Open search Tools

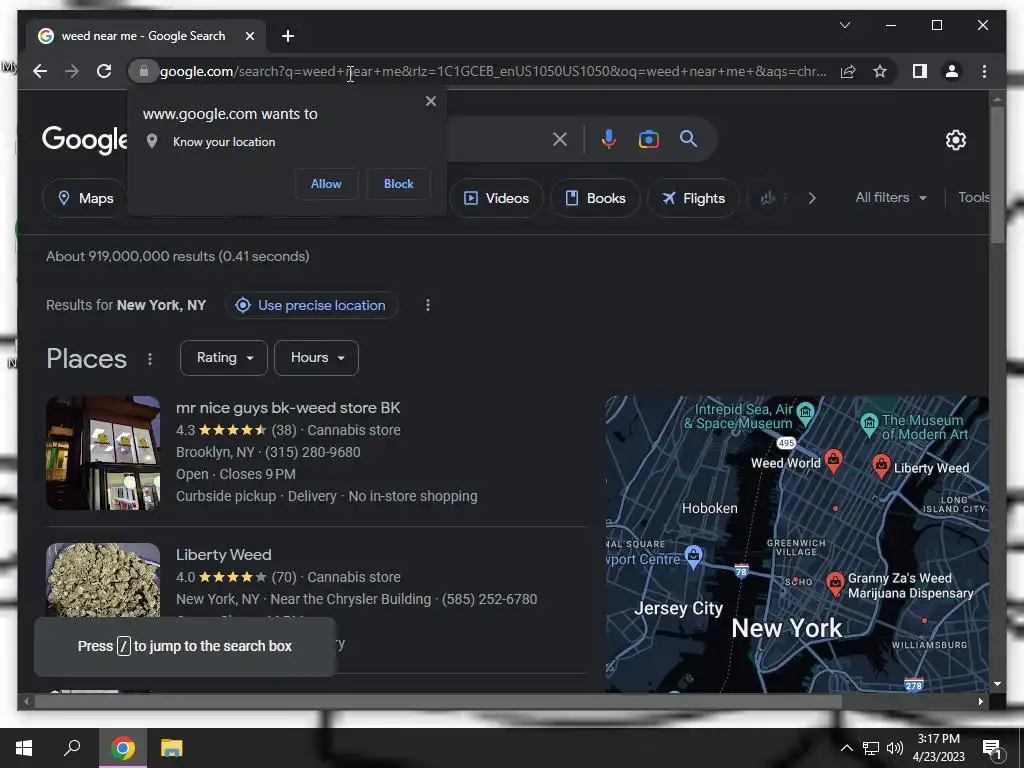click(973, 197)
